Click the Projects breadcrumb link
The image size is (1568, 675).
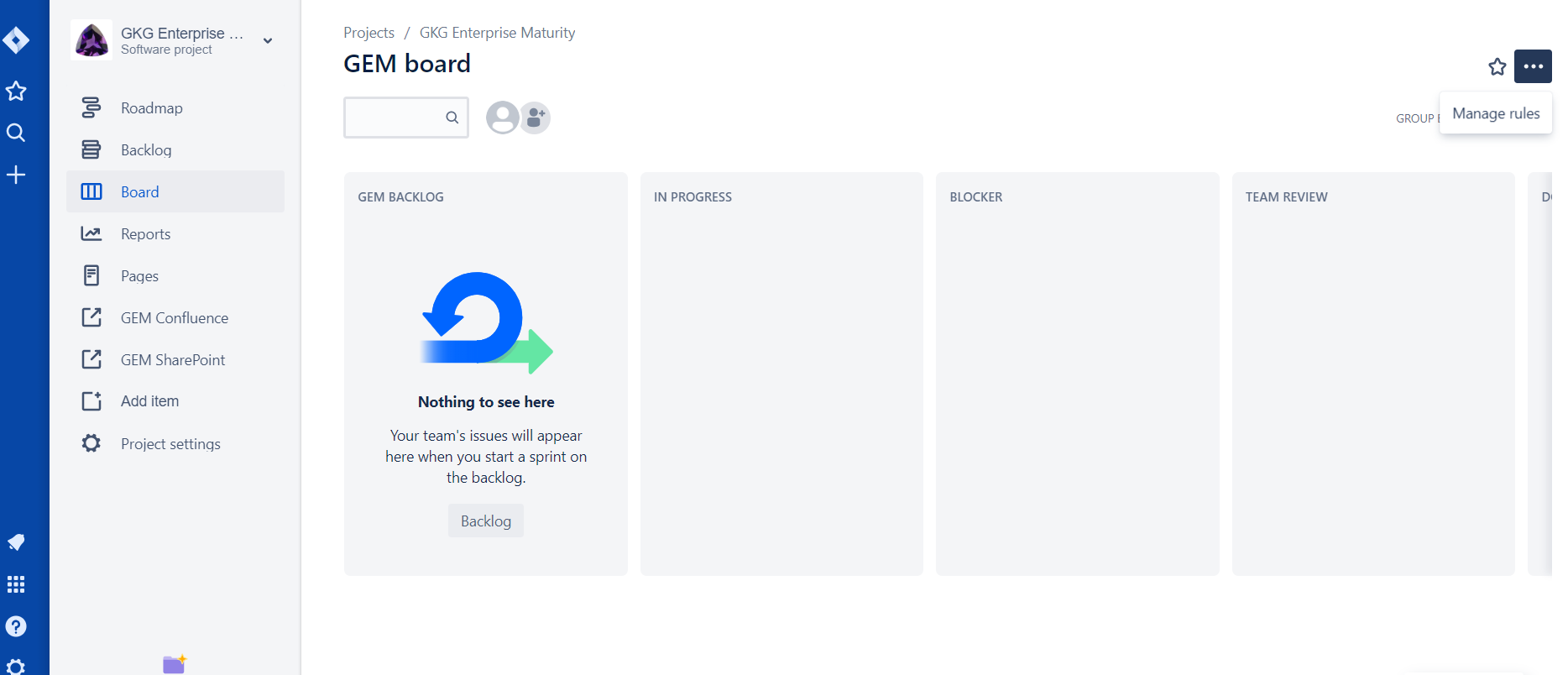[x=368, y=33]
